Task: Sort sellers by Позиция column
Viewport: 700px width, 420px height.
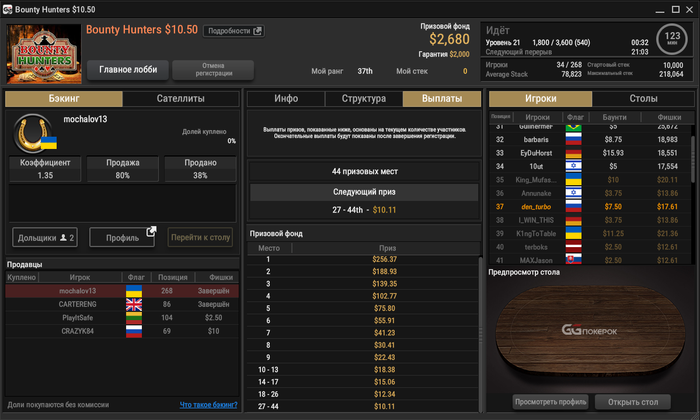Action: (173, 277)
